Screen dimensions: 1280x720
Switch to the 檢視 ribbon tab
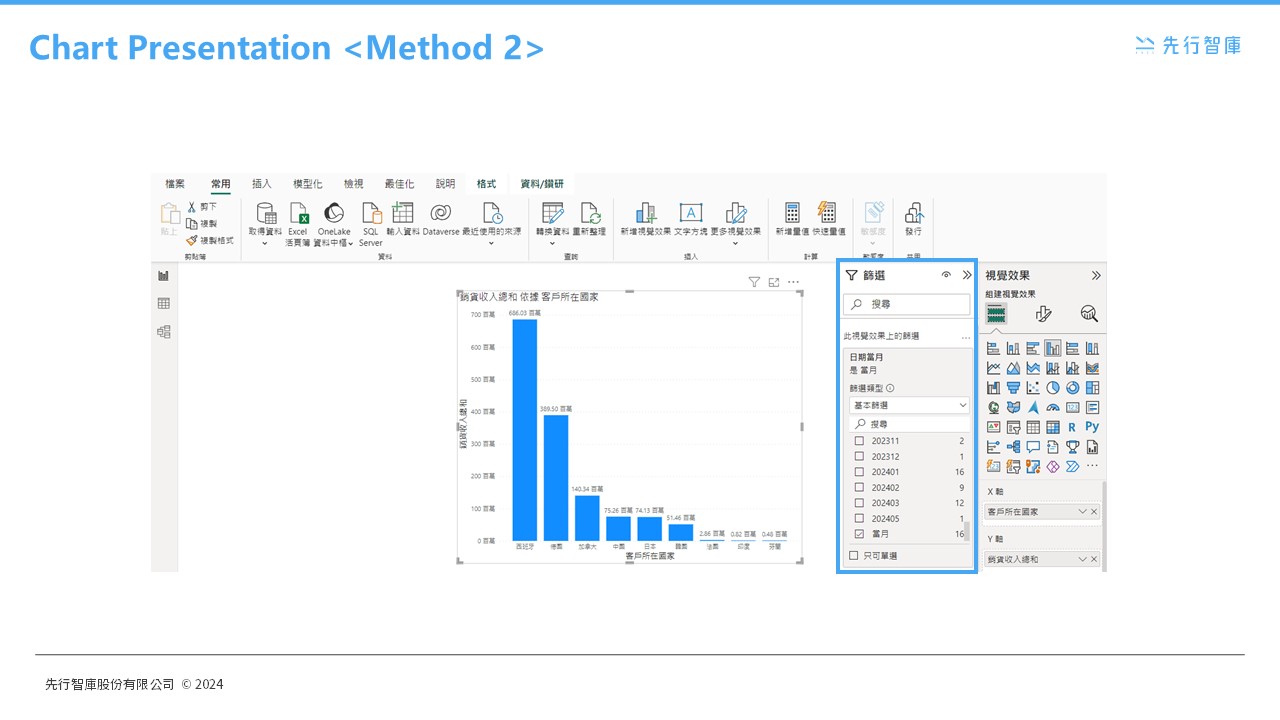coord(353,183)
